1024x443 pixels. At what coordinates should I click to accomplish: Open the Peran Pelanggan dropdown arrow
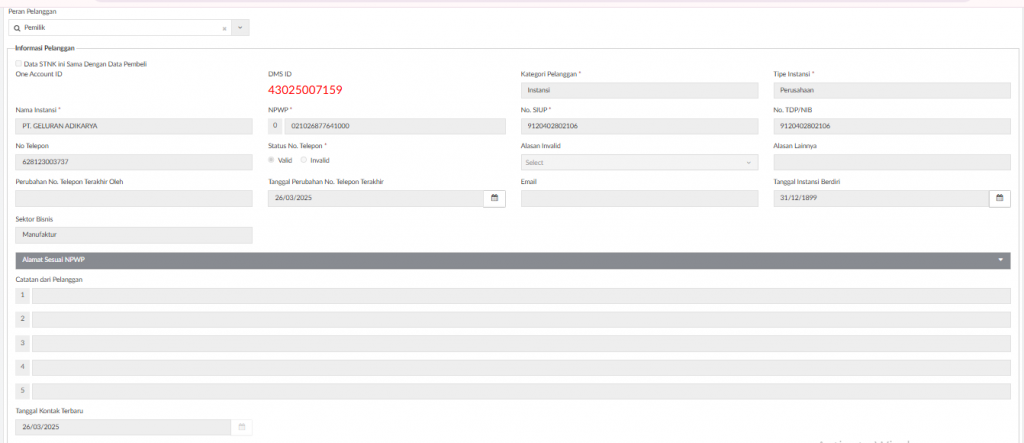pyautogui.click(x=240, y=28)
